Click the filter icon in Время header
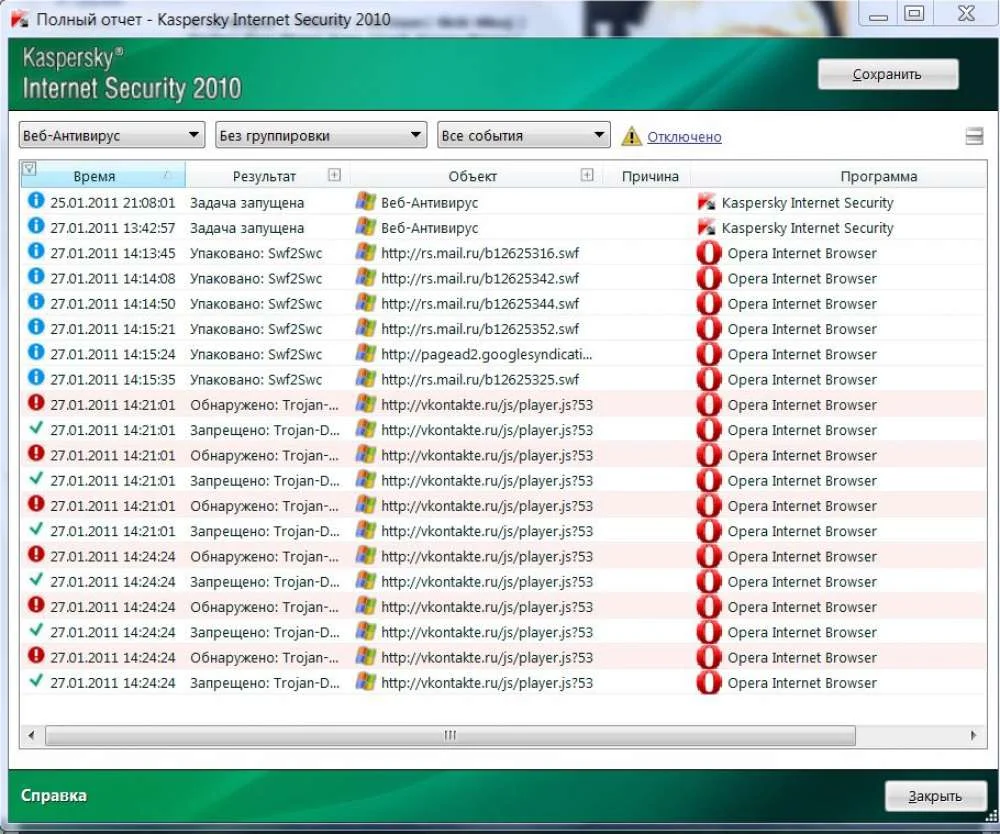The height and width of the screenshot is (834, 1000). point(29,168)
